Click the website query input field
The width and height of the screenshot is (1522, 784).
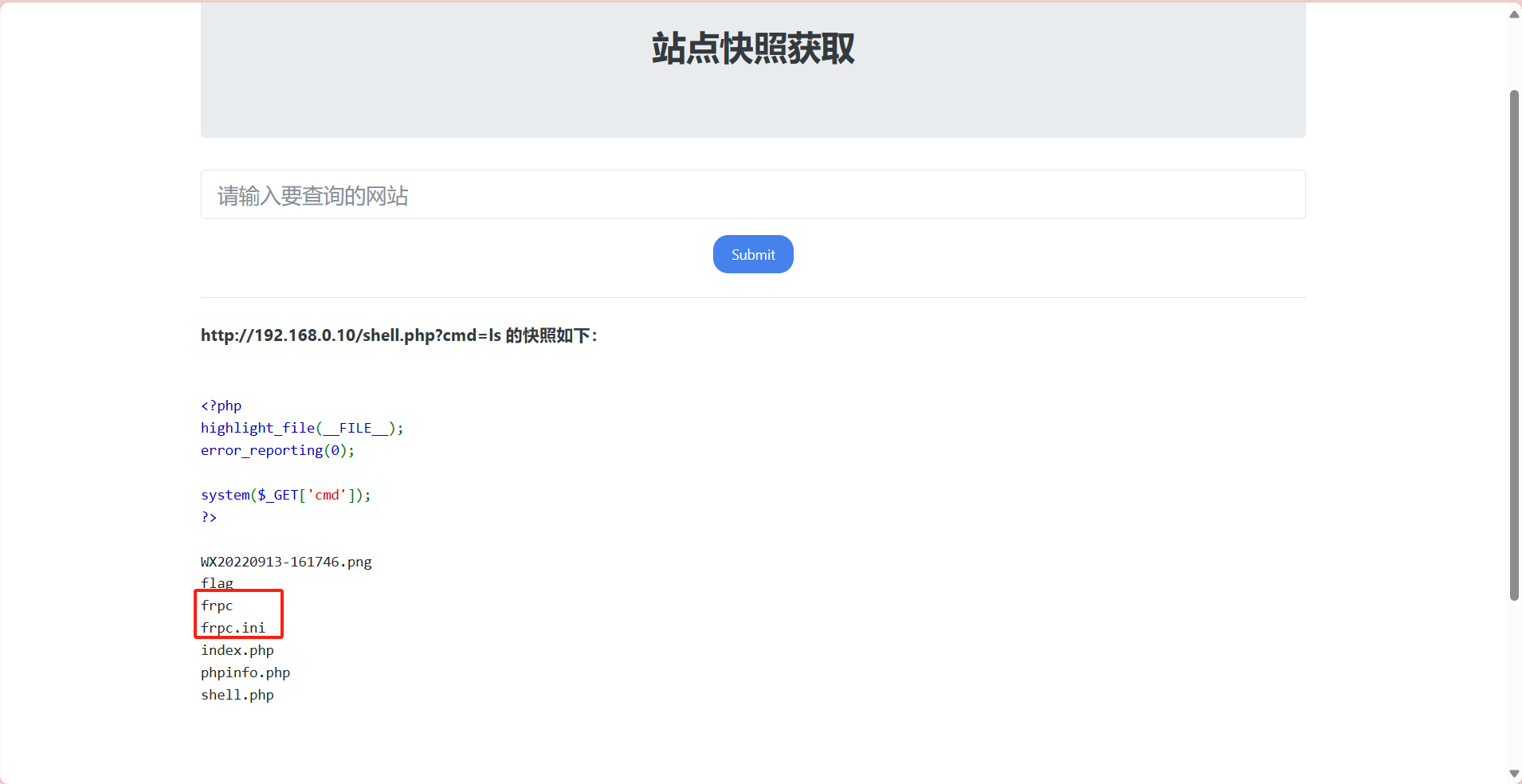[753, 194]
